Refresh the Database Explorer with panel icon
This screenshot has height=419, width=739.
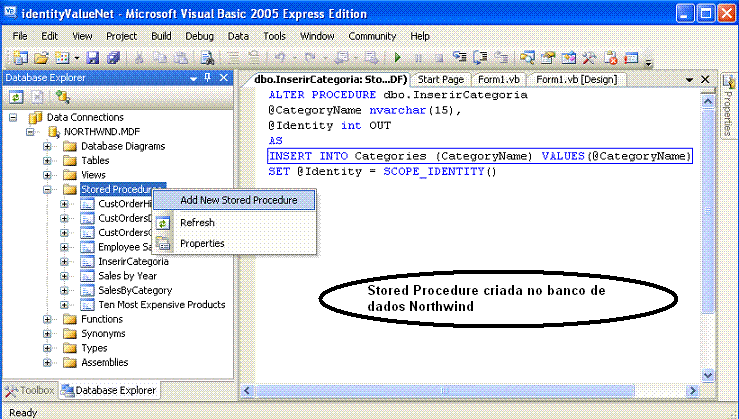[x=16, y=97]
